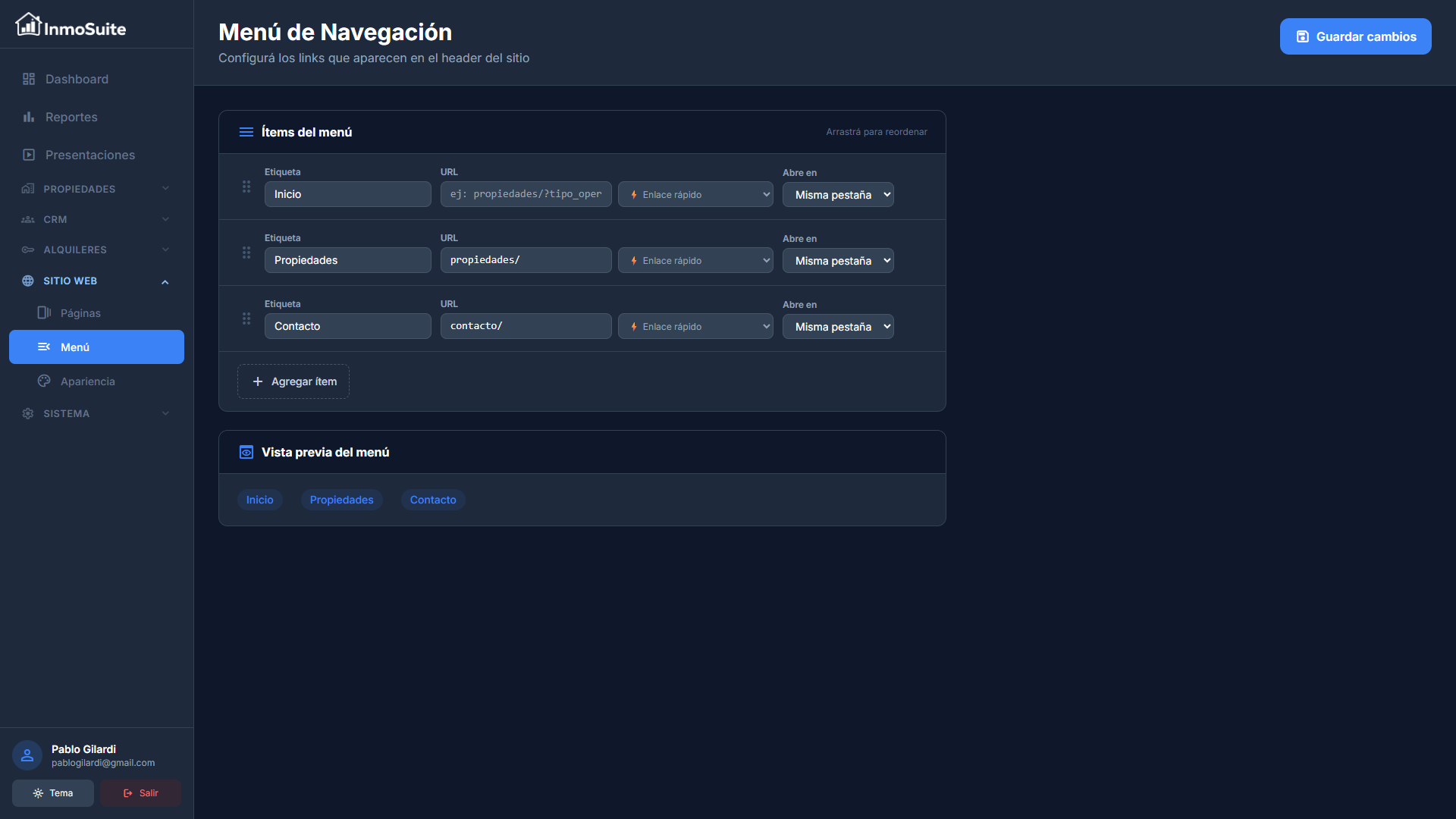Click the Apariencia palette icon
Image resolution: width=1456 pixels, height=819 pixels.
click(44, 381)
